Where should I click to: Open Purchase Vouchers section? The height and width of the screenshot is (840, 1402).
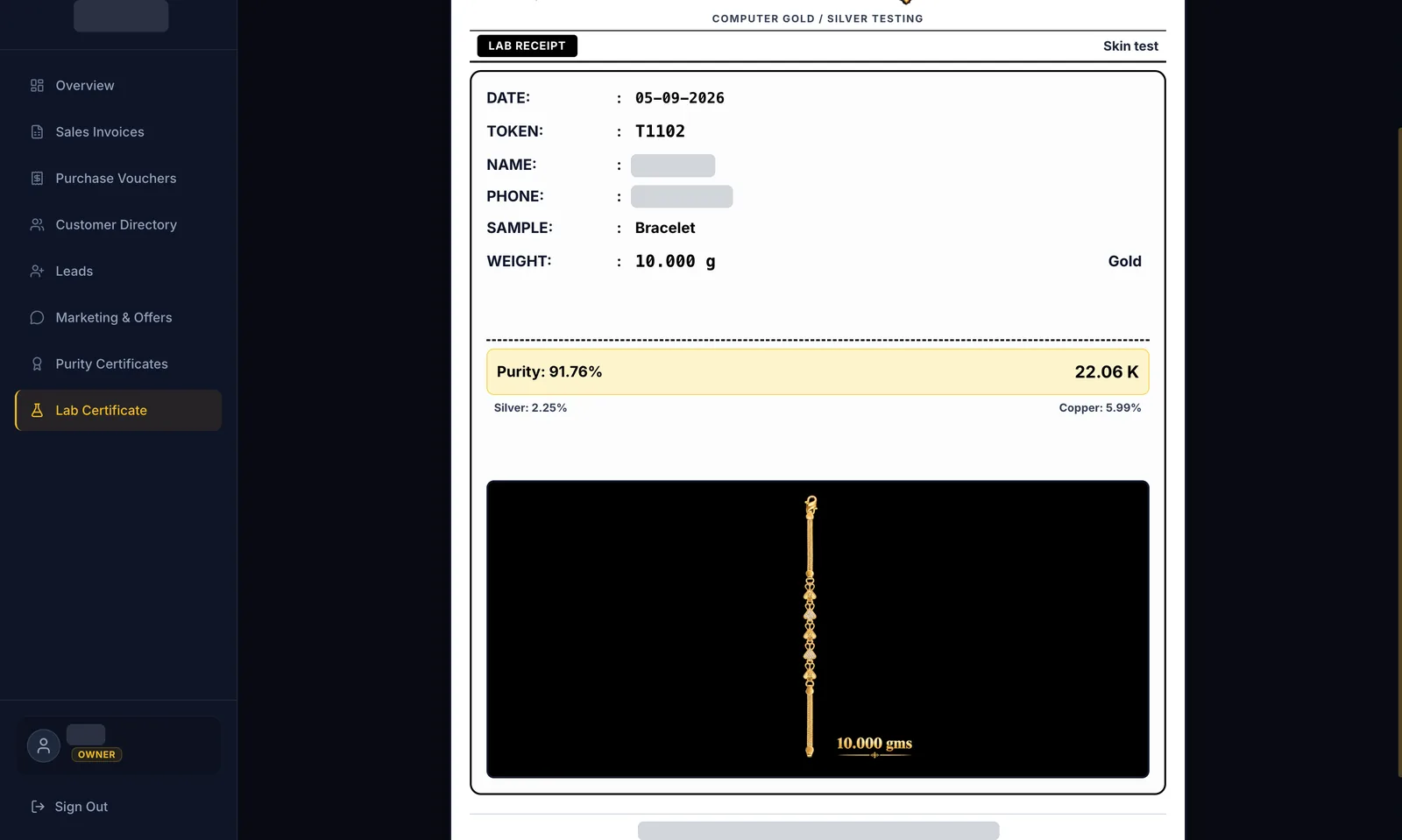118,179
